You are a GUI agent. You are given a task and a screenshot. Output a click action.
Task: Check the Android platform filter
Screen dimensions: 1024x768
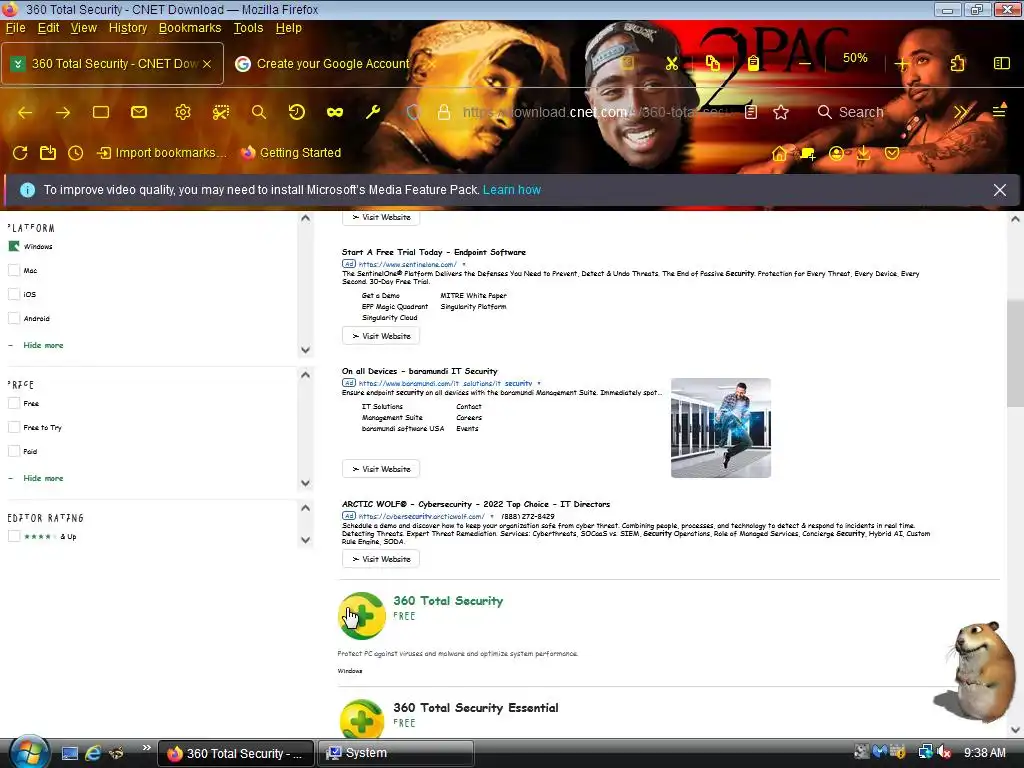[x=14, y=319]
